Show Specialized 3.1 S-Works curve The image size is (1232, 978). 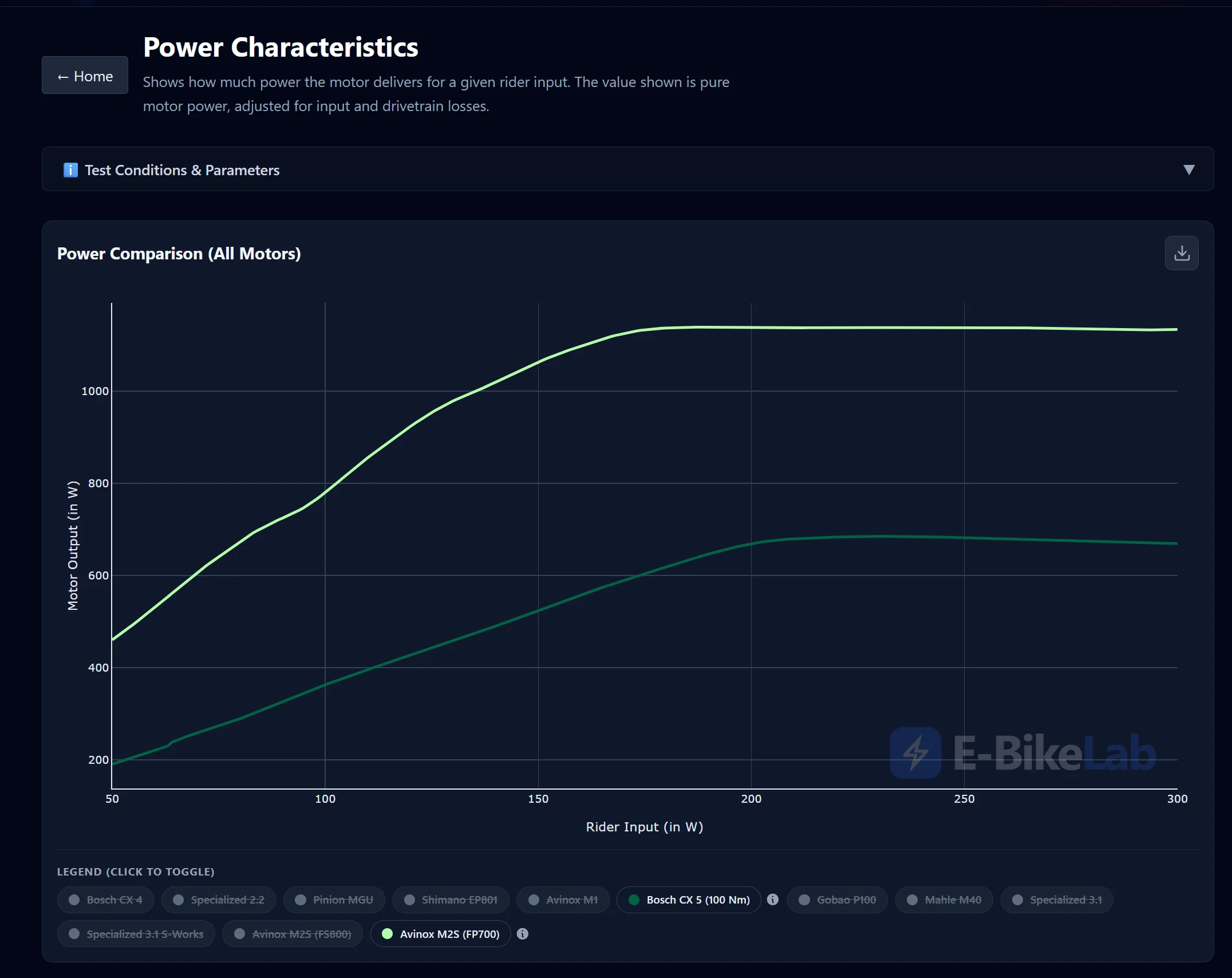[136, 934]
